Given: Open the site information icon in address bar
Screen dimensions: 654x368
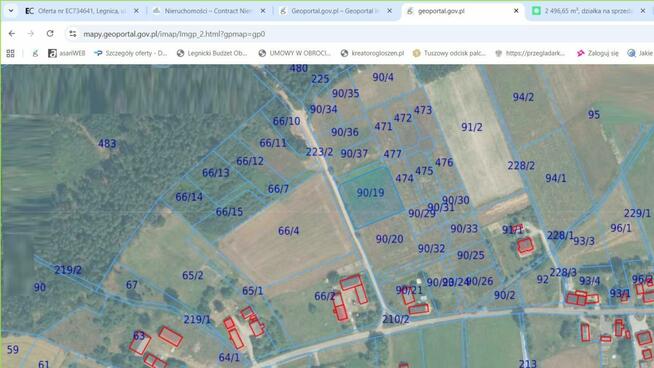Looking at the screenshot, I should click(x=73, y=34).
